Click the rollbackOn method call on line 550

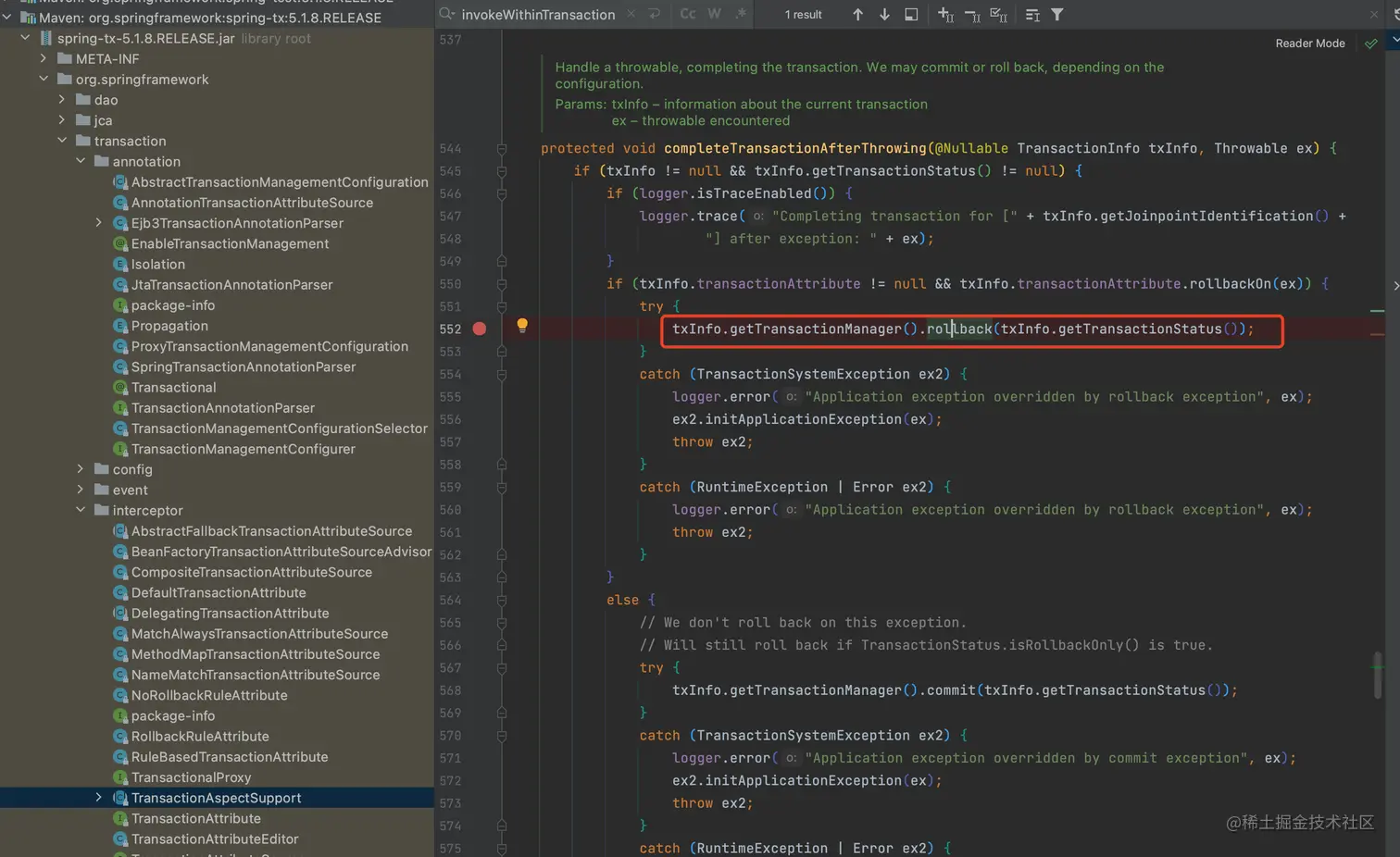click(1230, 284)
